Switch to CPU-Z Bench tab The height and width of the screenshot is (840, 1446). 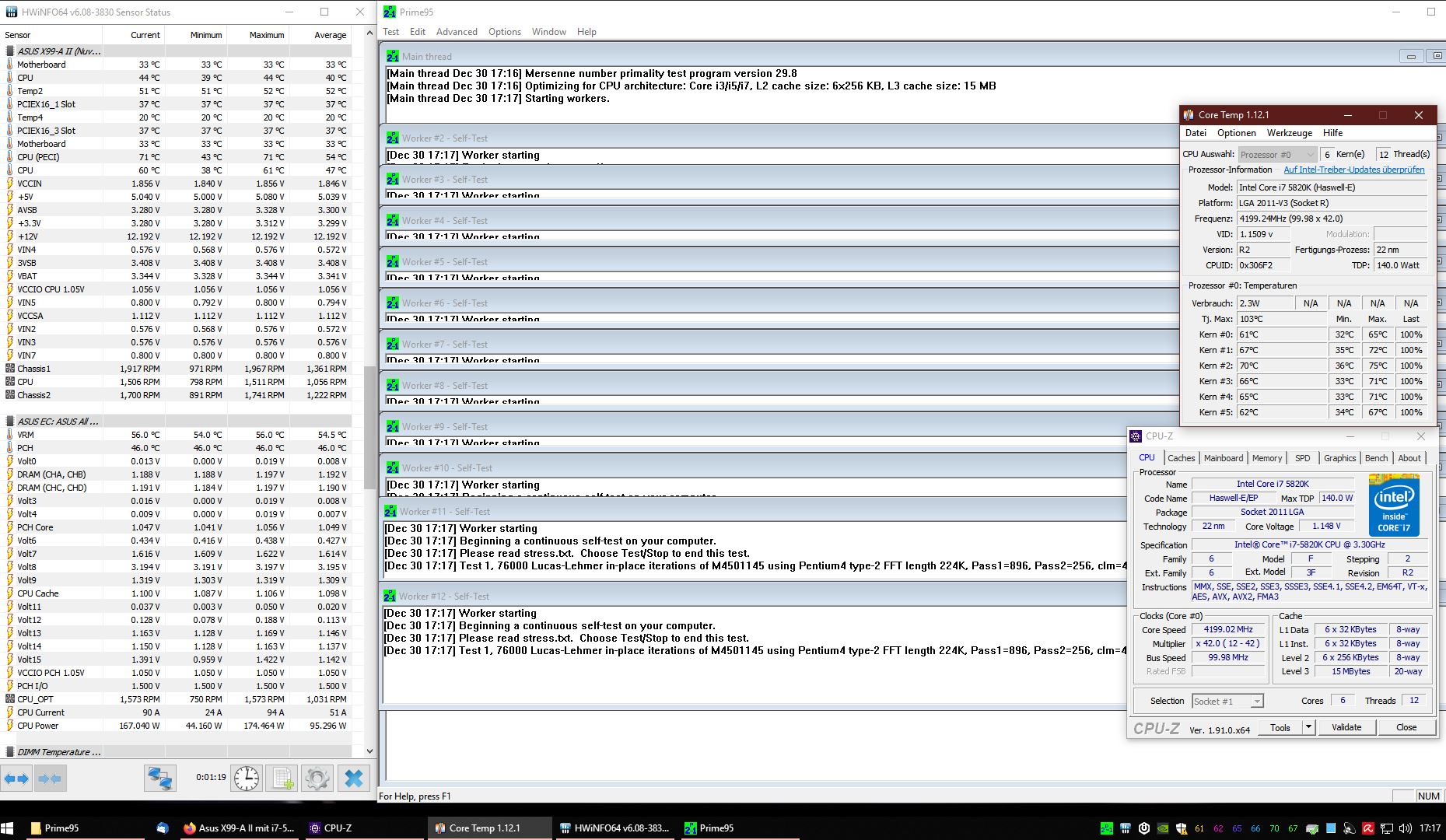(1376, 458)
